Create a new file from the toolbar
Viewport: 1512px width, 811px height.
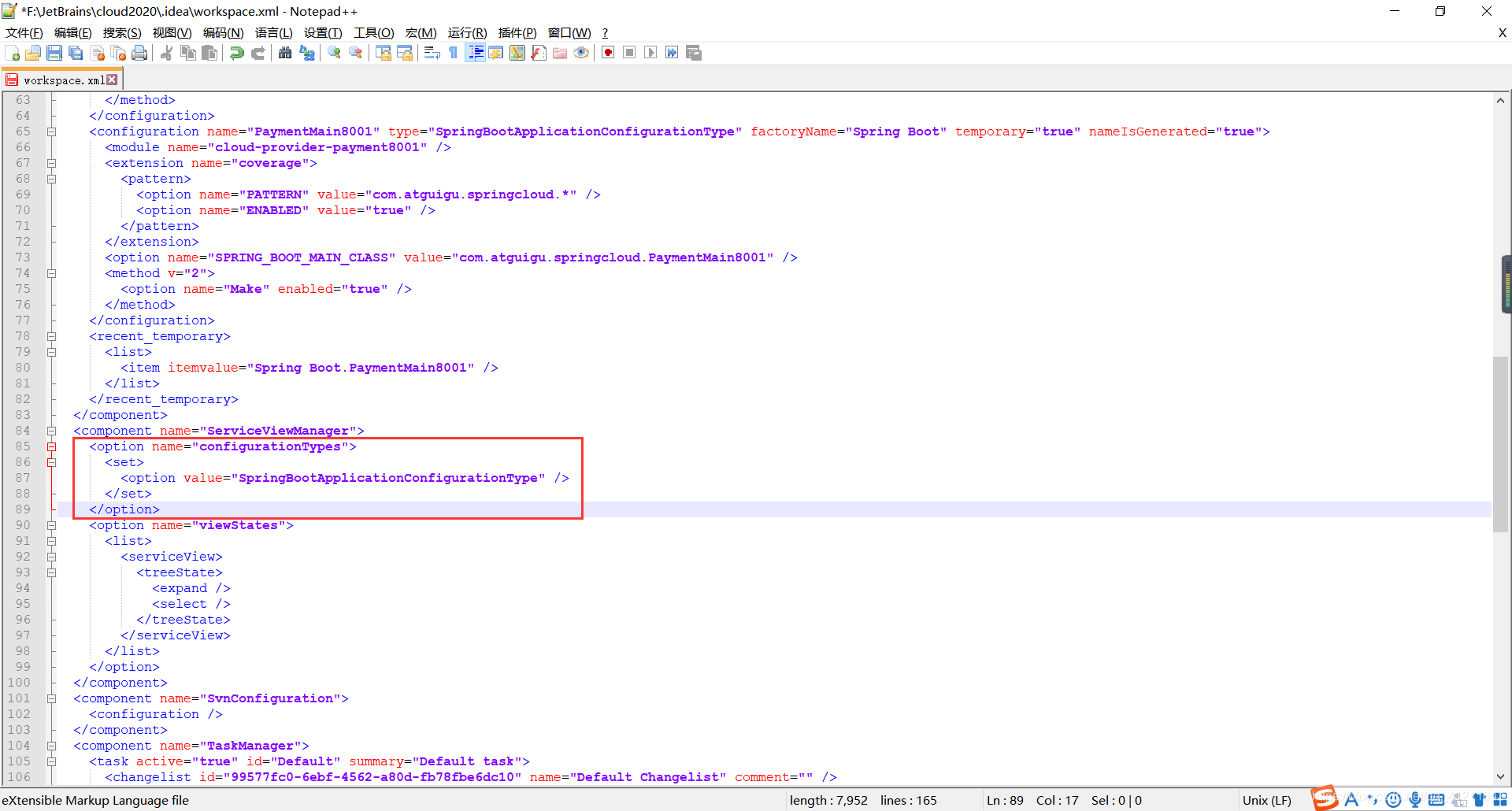click(x=13, y=53)
